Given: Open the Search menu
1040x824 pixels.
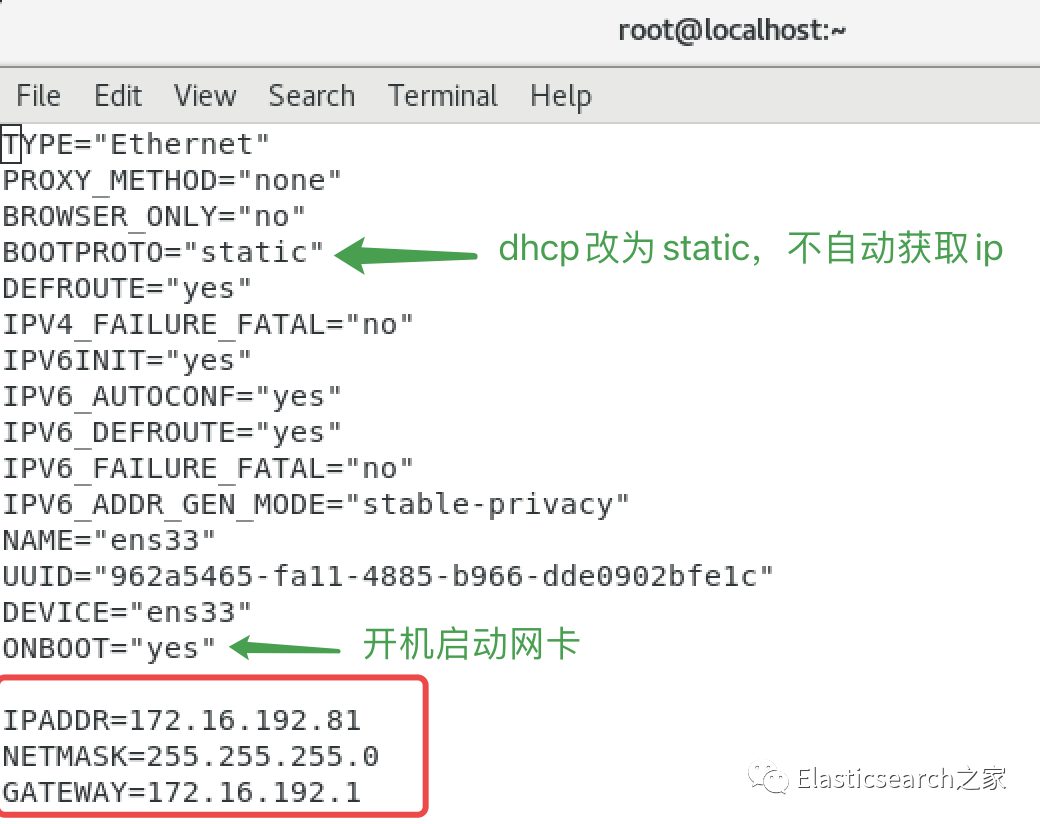Looking at the screenshot, I should pyautogui.click(x=312, y=96).
